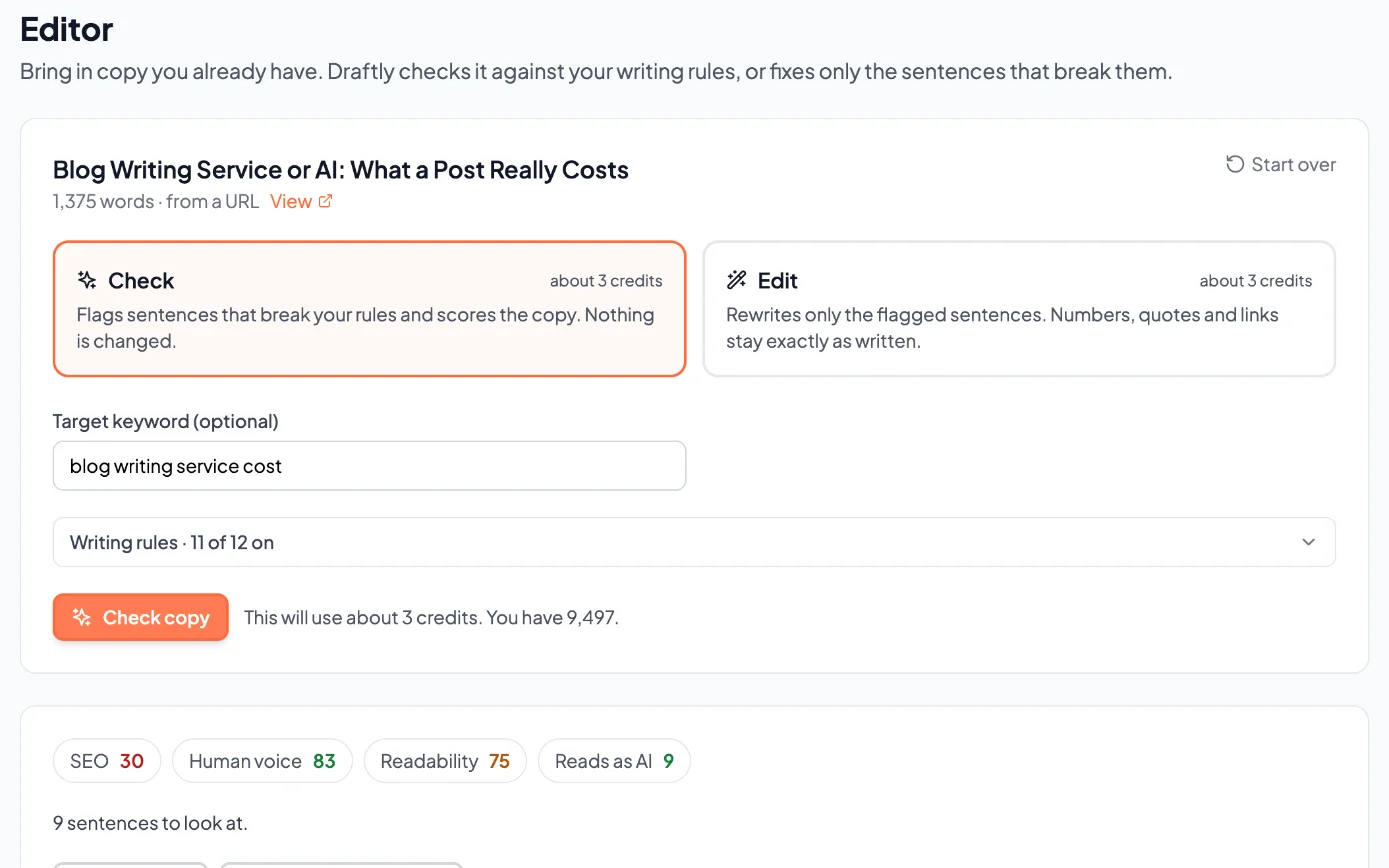1389x868 pixels.
Task: Click the 'Bring in copy you already have' description
Action: click(x=596, y=72)
